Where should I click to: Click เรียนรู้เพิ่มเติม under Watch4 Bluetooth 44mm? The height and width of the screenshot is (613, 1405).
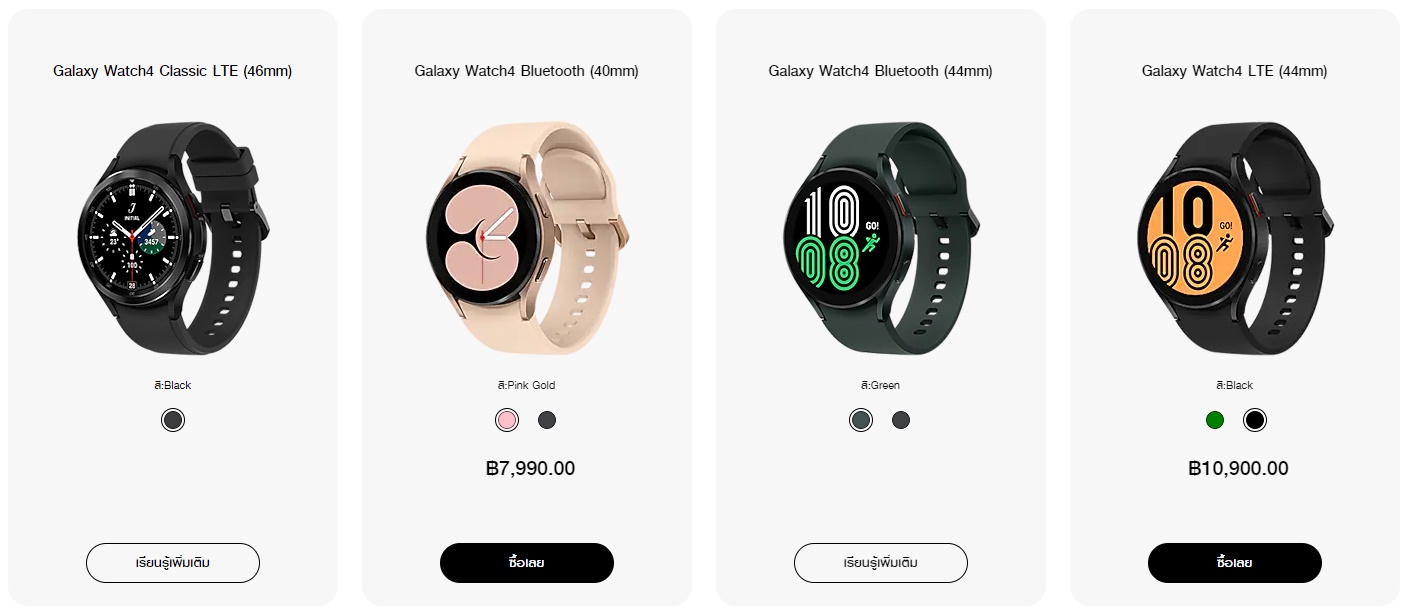tap(881, 563)
